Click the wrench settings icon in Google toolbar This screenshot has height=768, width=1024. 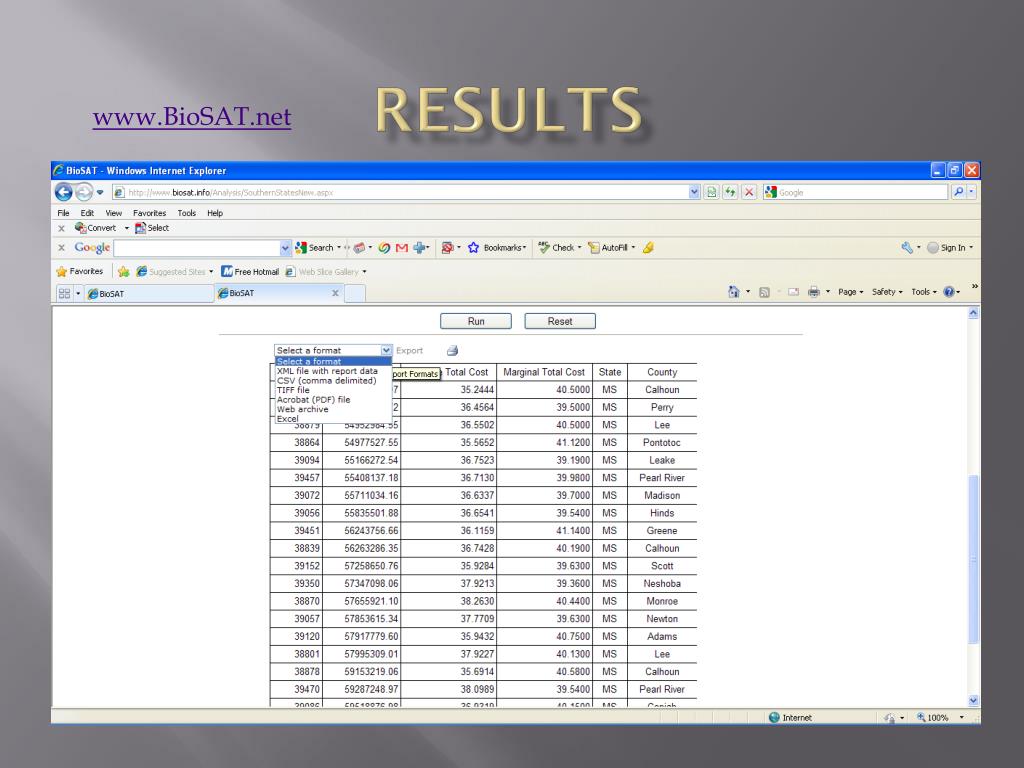click(x=907, y=248)
